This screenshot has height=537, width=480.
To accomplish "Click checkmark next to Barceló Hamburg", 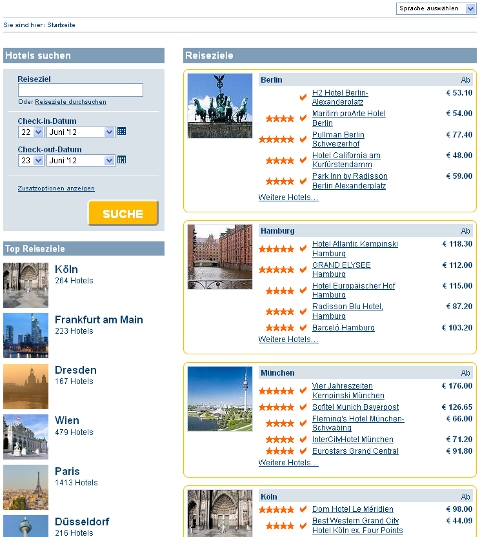I will point(303,327).
